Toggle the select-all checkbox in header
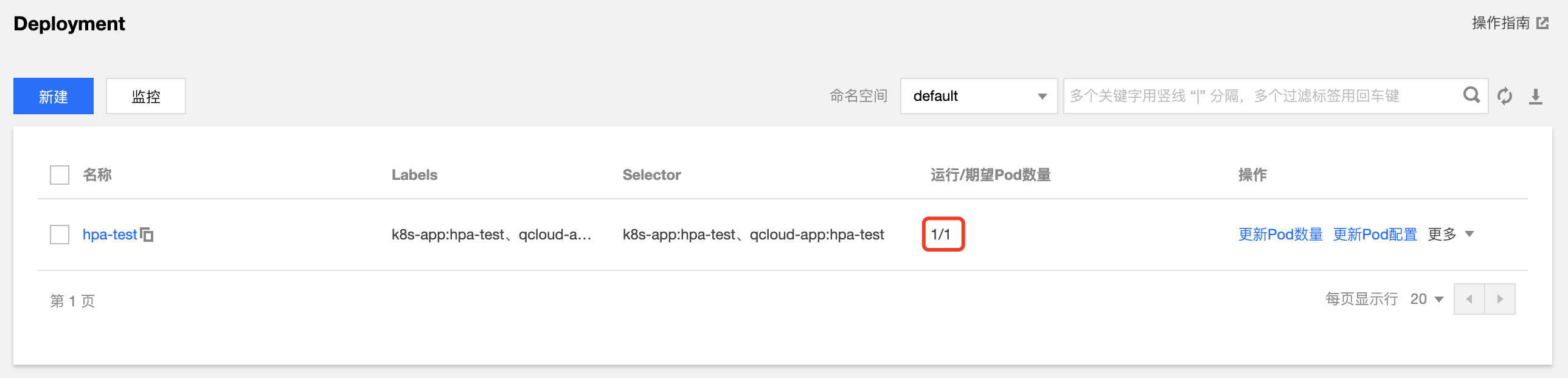The image size is (1568, 378). (x=60, y=175)
